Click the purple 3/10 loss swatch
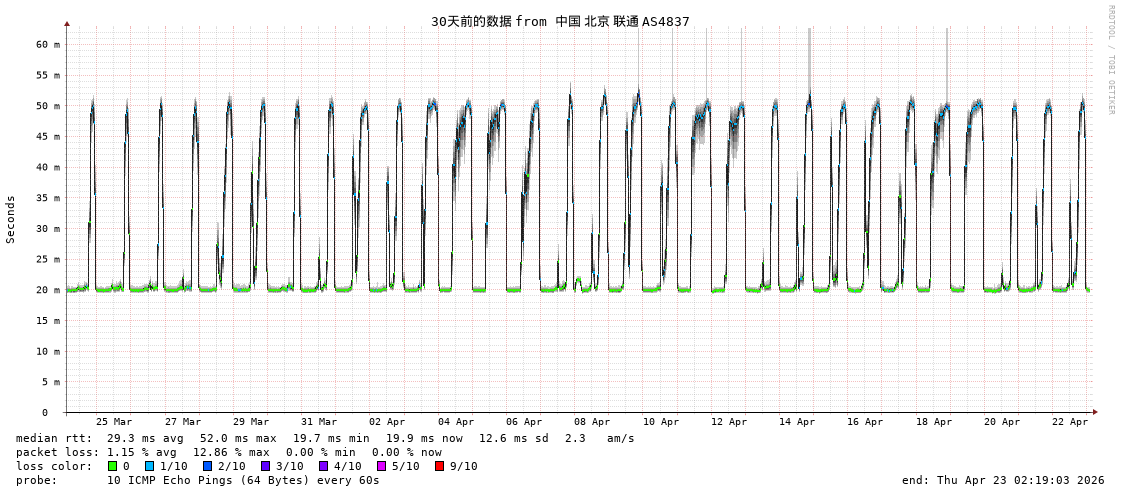Screen dimensions: 1121x494 (265, 466)
